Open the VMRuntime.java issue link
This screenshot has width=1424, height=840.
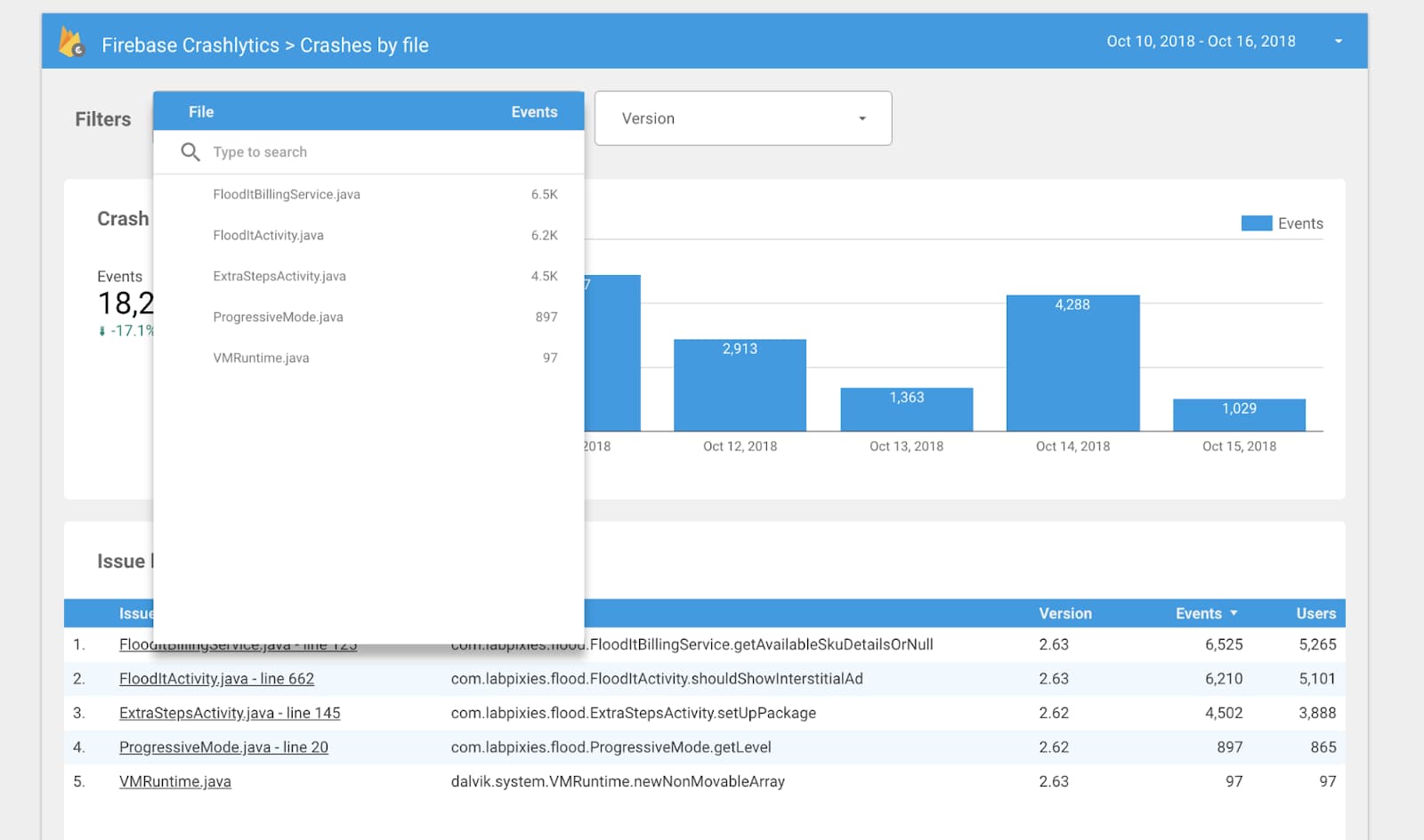(175, 781)
